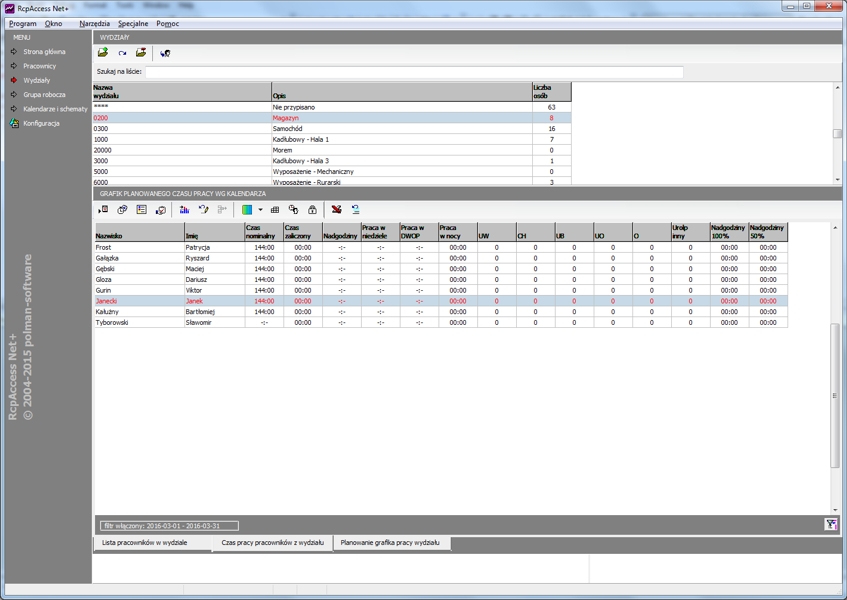Open the Narzędzia menu

(94, 23)
